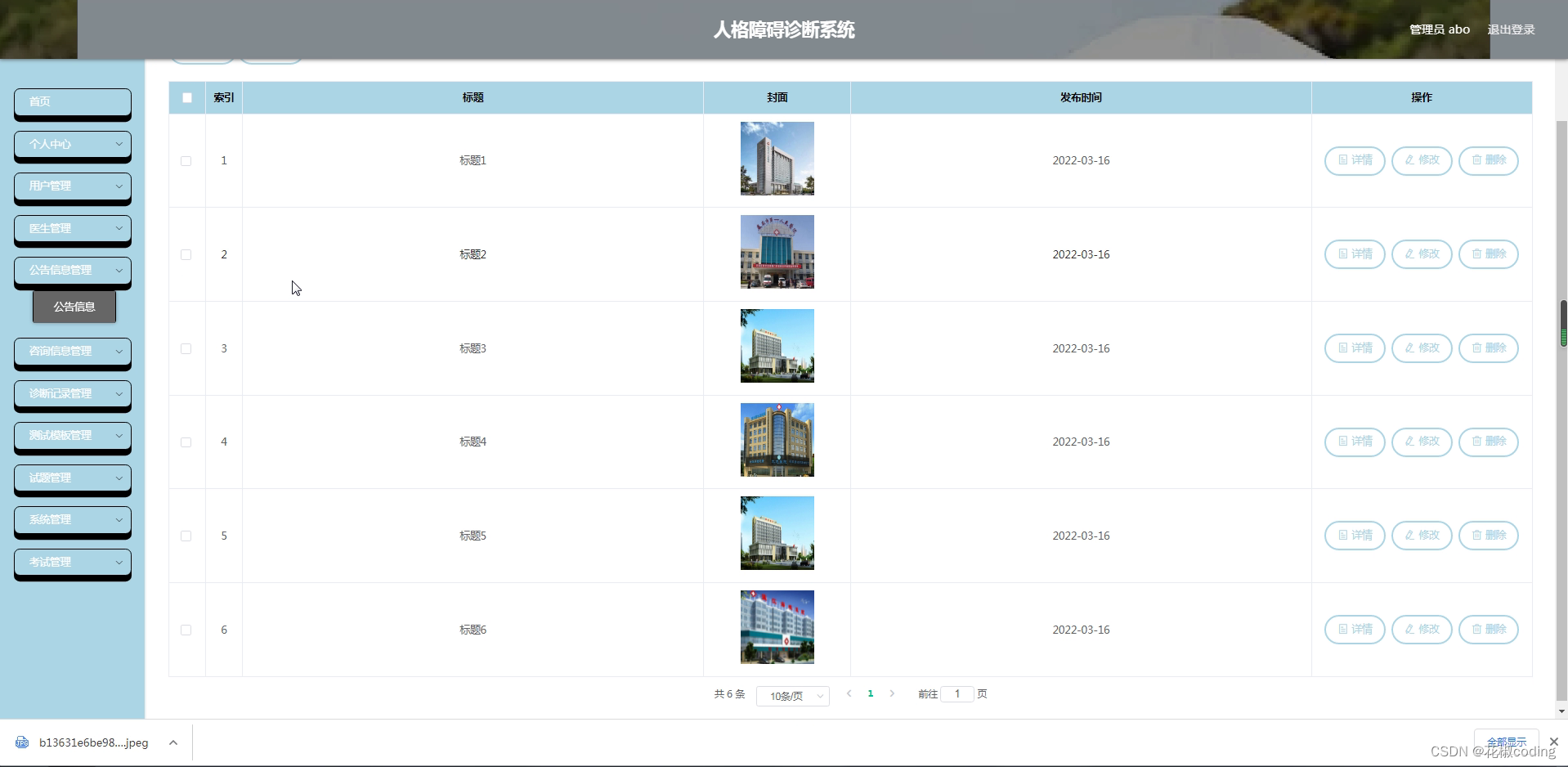This screenshot has height=767, width=1568.
Task: Click the page number input field
Action: tap(956, 693)
